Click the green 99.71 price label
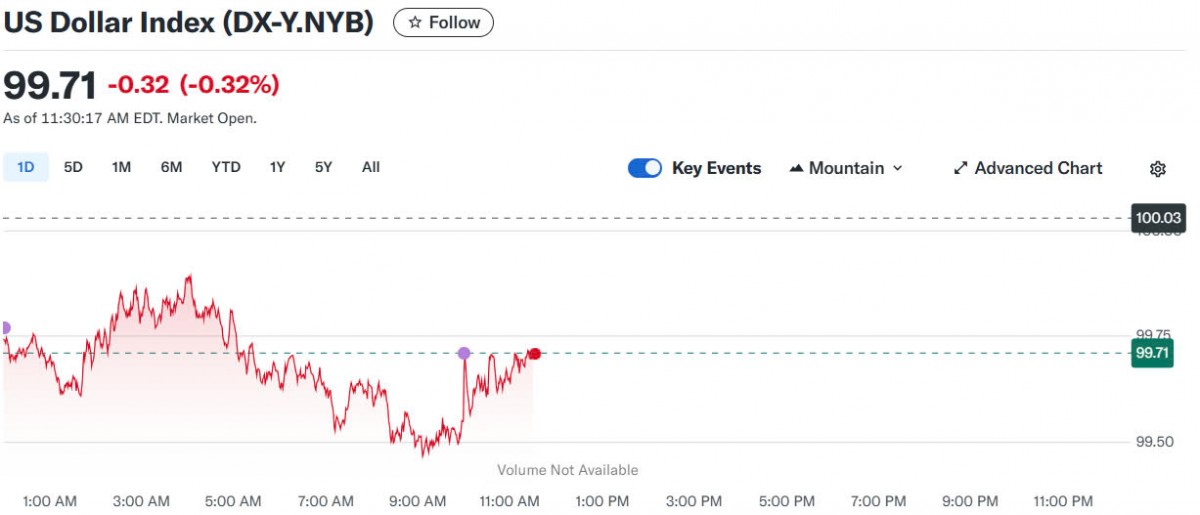Viewport: 1200px width, 515px height. click(1151, 353)
